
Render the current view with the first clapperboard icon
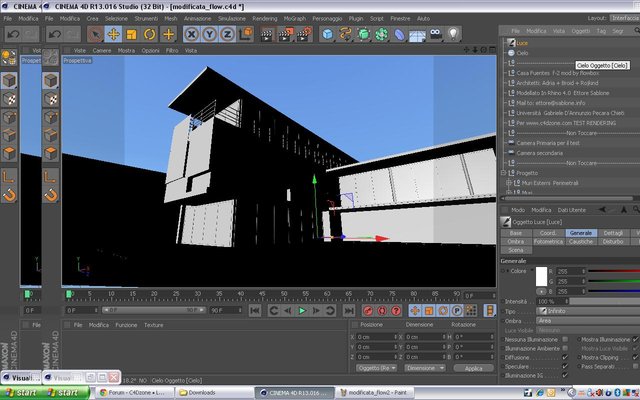(267, 34)
